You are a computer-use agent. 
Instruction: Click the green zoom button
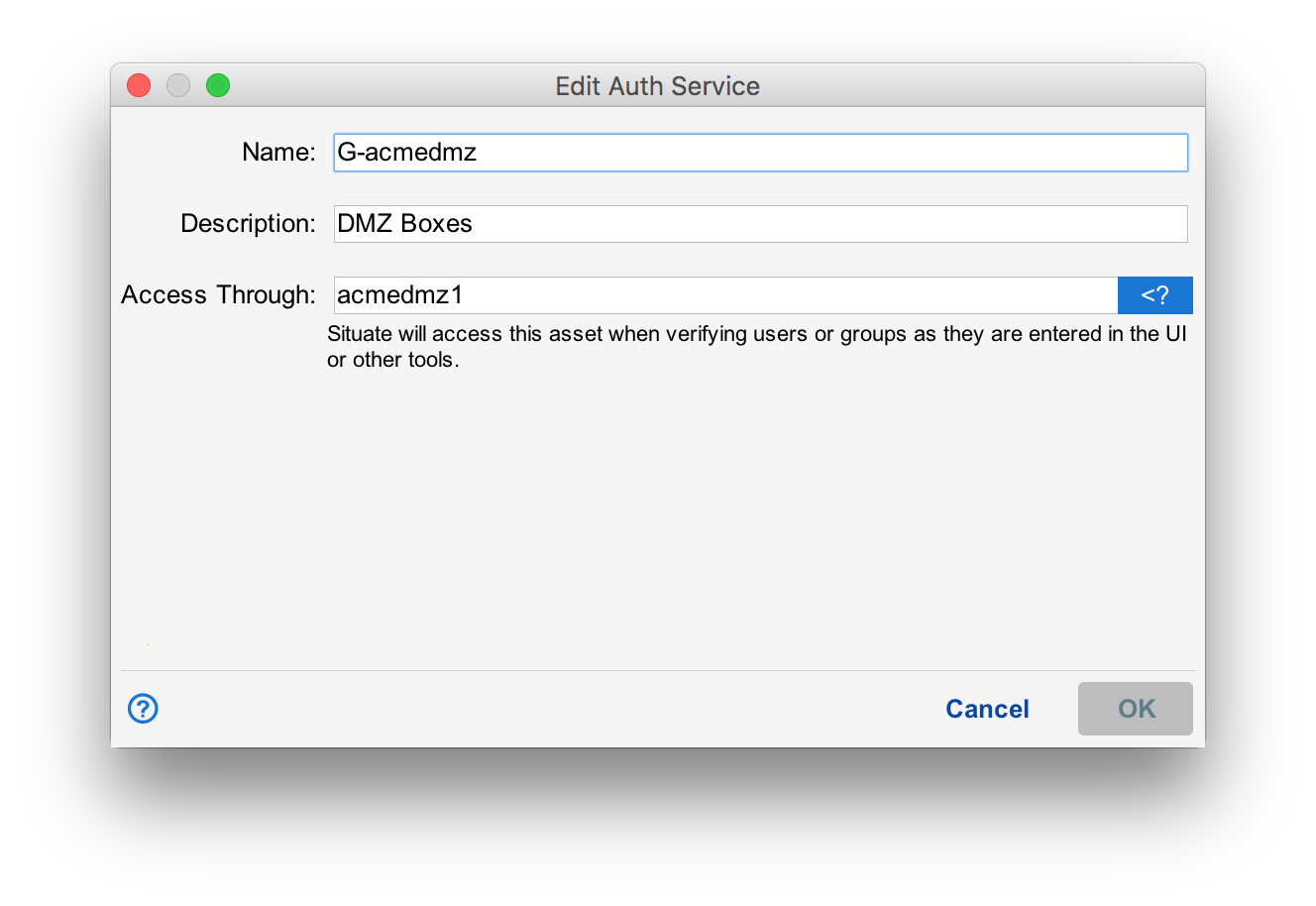[x=217, y=85]
